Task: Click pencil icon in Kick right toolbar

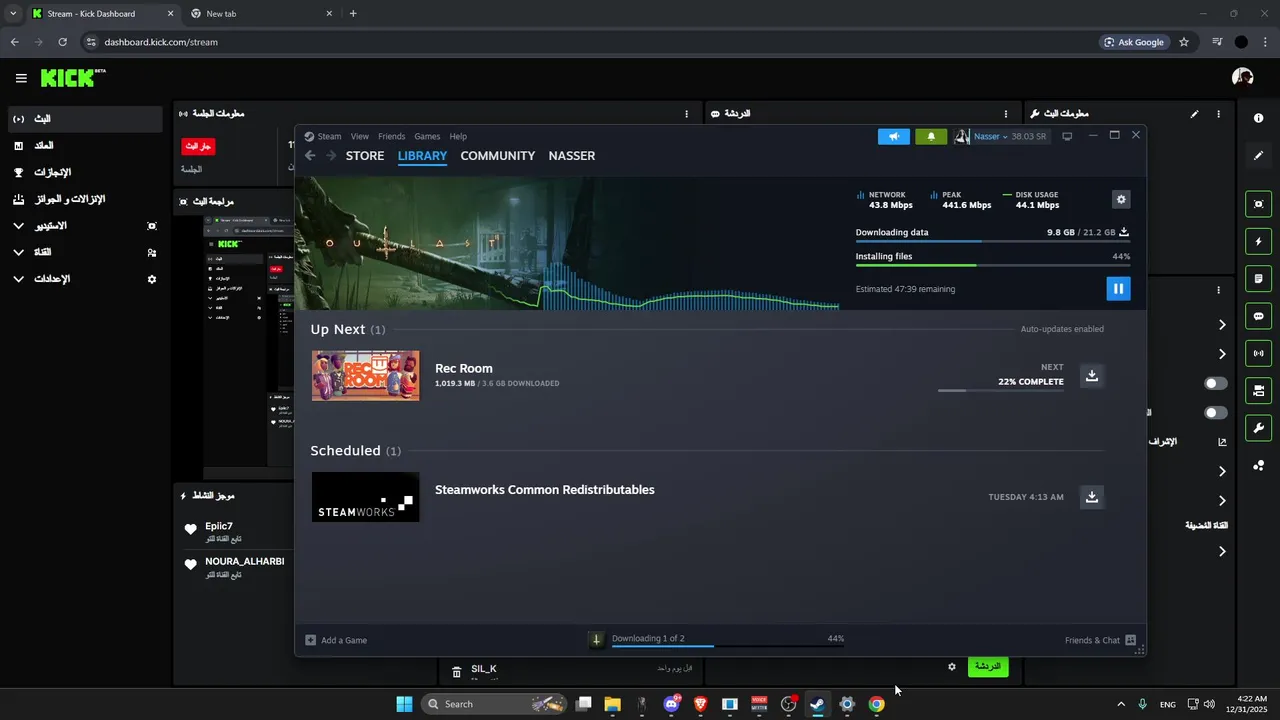Action: (1258, 156)
